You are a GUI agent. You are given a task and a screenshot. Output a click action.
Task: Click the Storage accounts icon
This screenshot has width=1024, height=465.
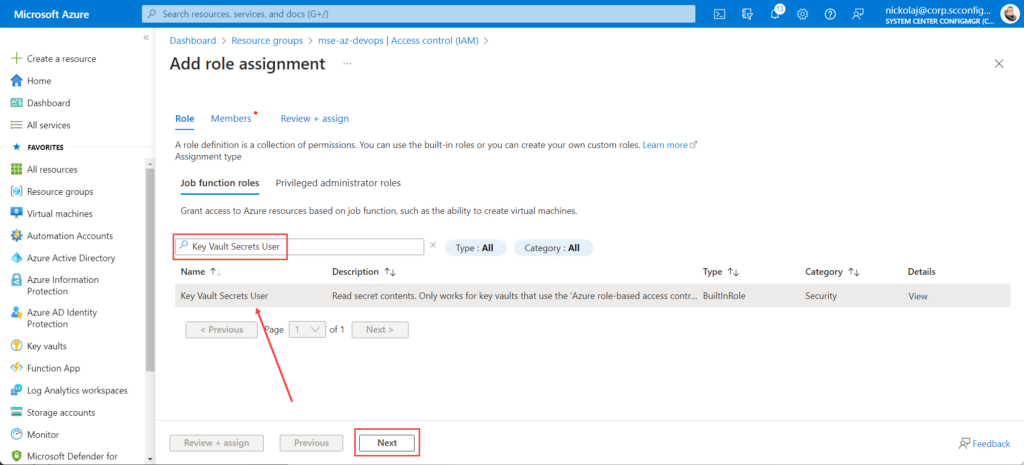point(17,413)
